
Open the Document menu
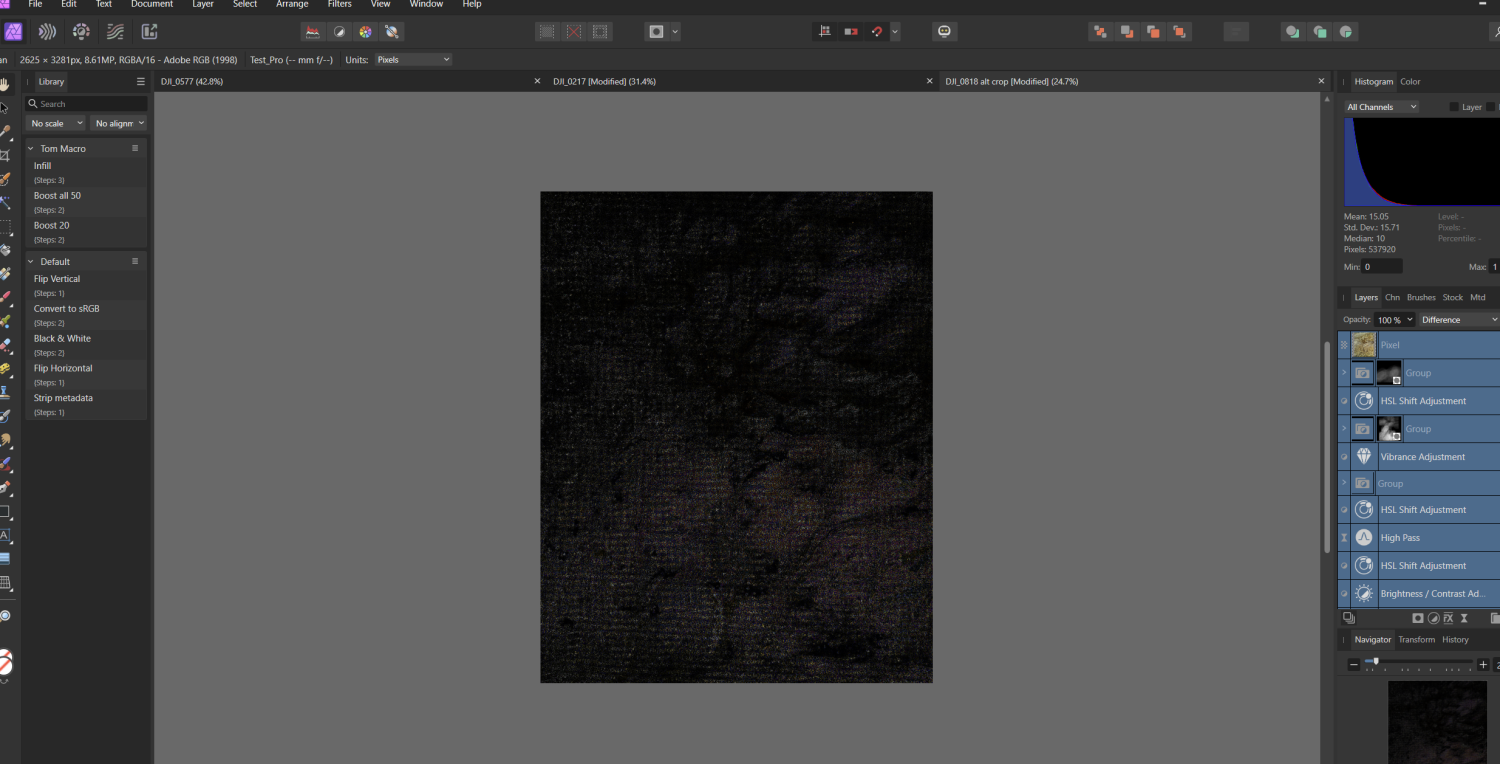coord(152,4)
